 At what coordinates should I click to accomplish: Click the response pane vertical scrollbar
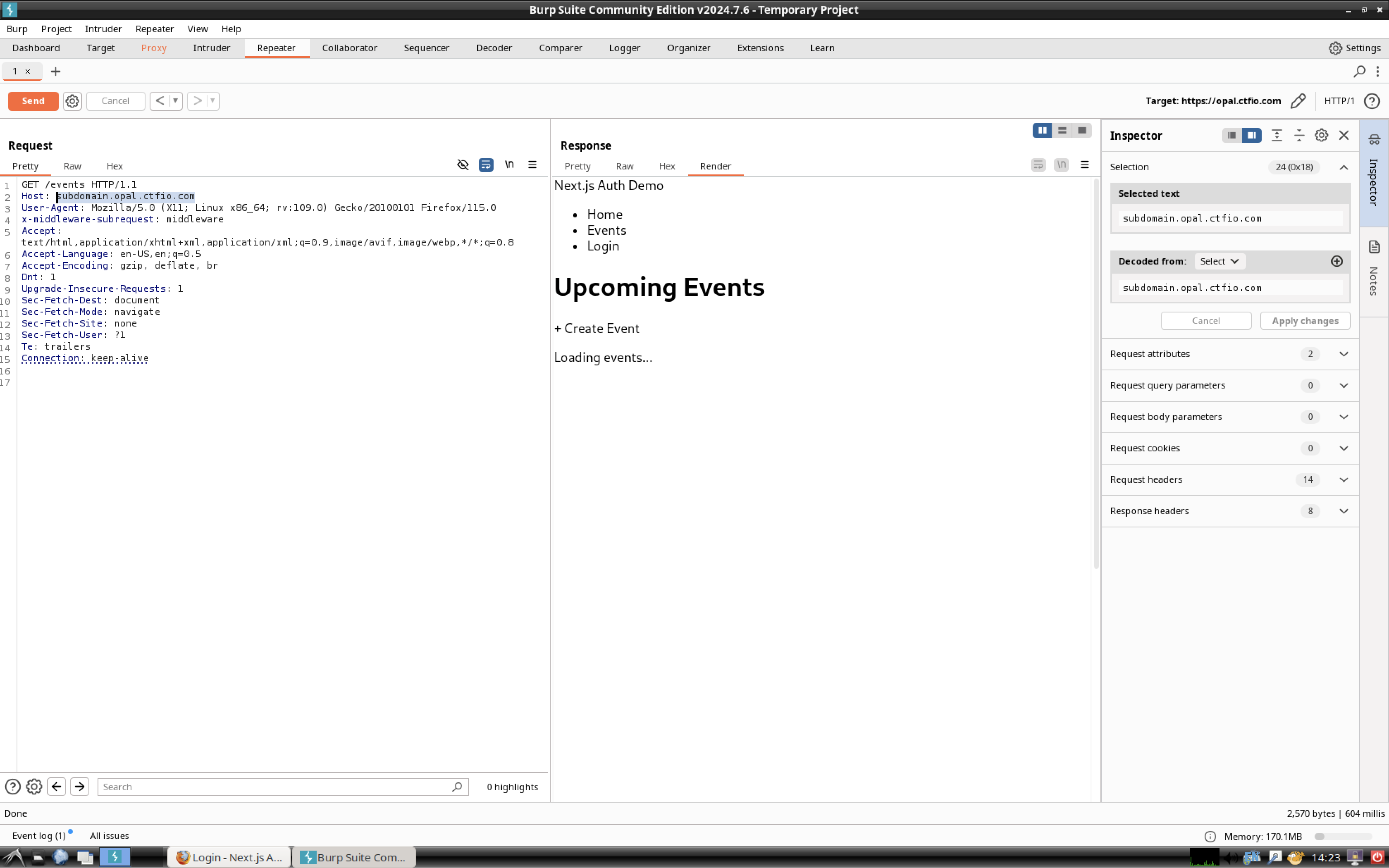[1096, 373]
